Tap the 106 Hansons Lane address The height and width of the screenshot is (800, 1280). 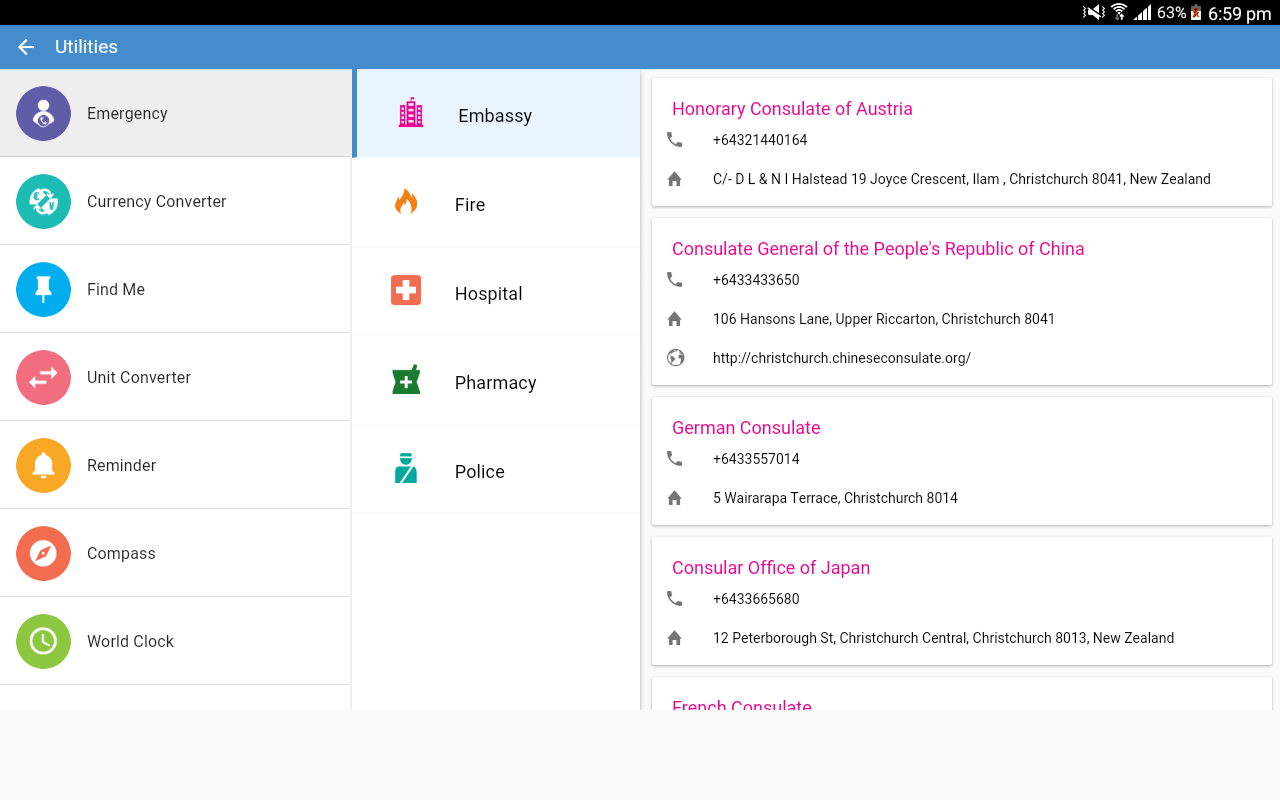(x=884, y=319)
